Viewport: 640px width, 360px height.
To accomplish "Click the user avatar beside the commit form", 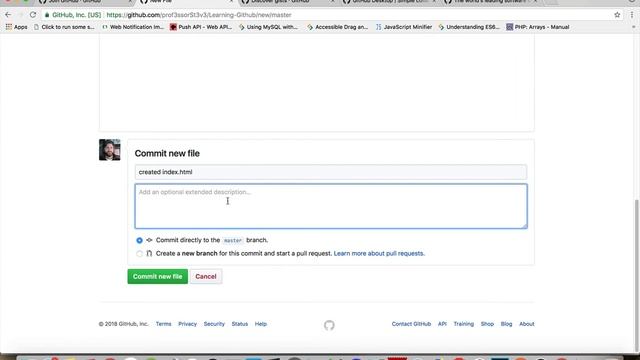I will (110, 150).
